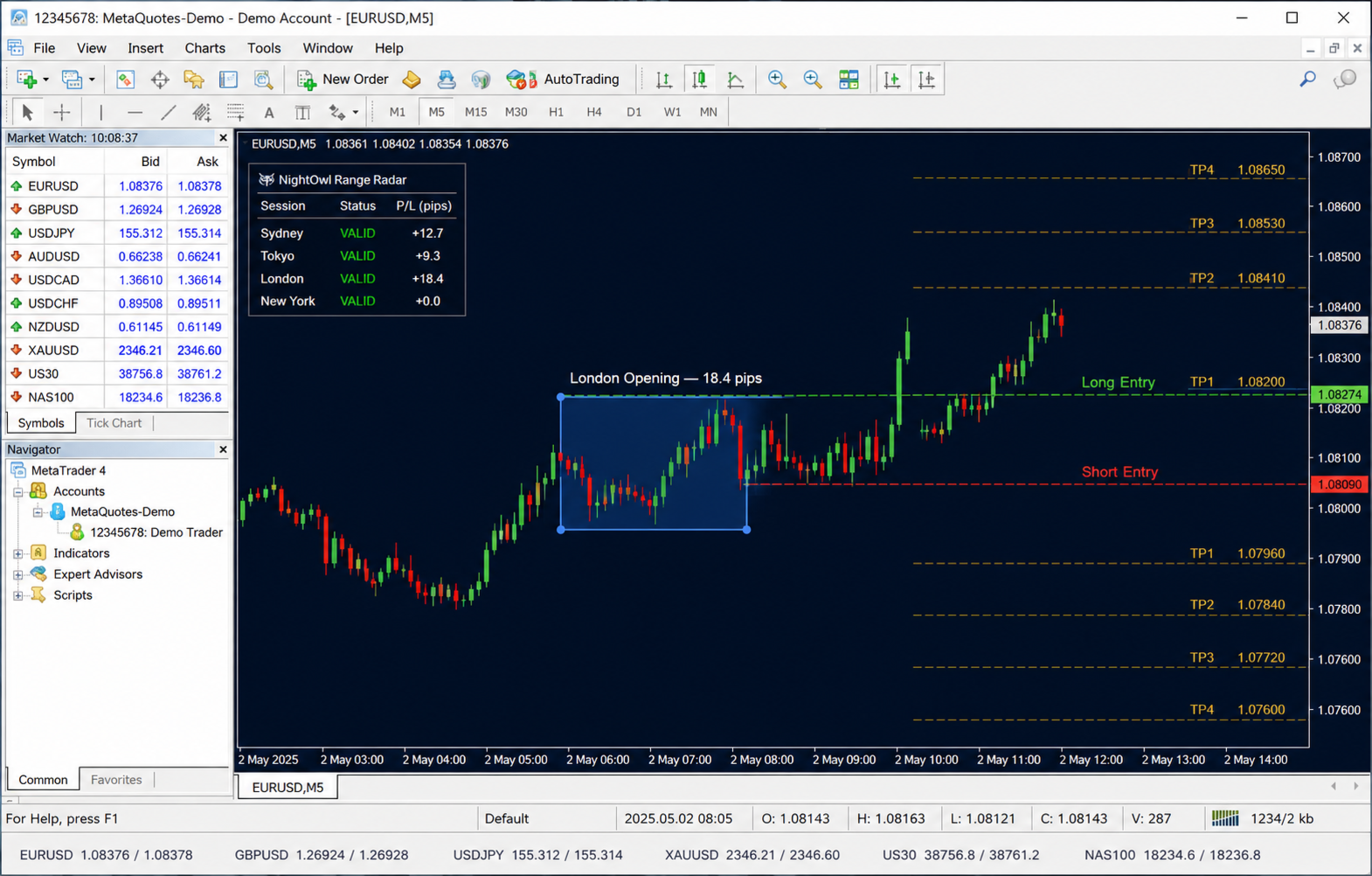Viewport: 1372px width, 876px height.
Task: Switch timeframe to H1
Action: (556, 112)
